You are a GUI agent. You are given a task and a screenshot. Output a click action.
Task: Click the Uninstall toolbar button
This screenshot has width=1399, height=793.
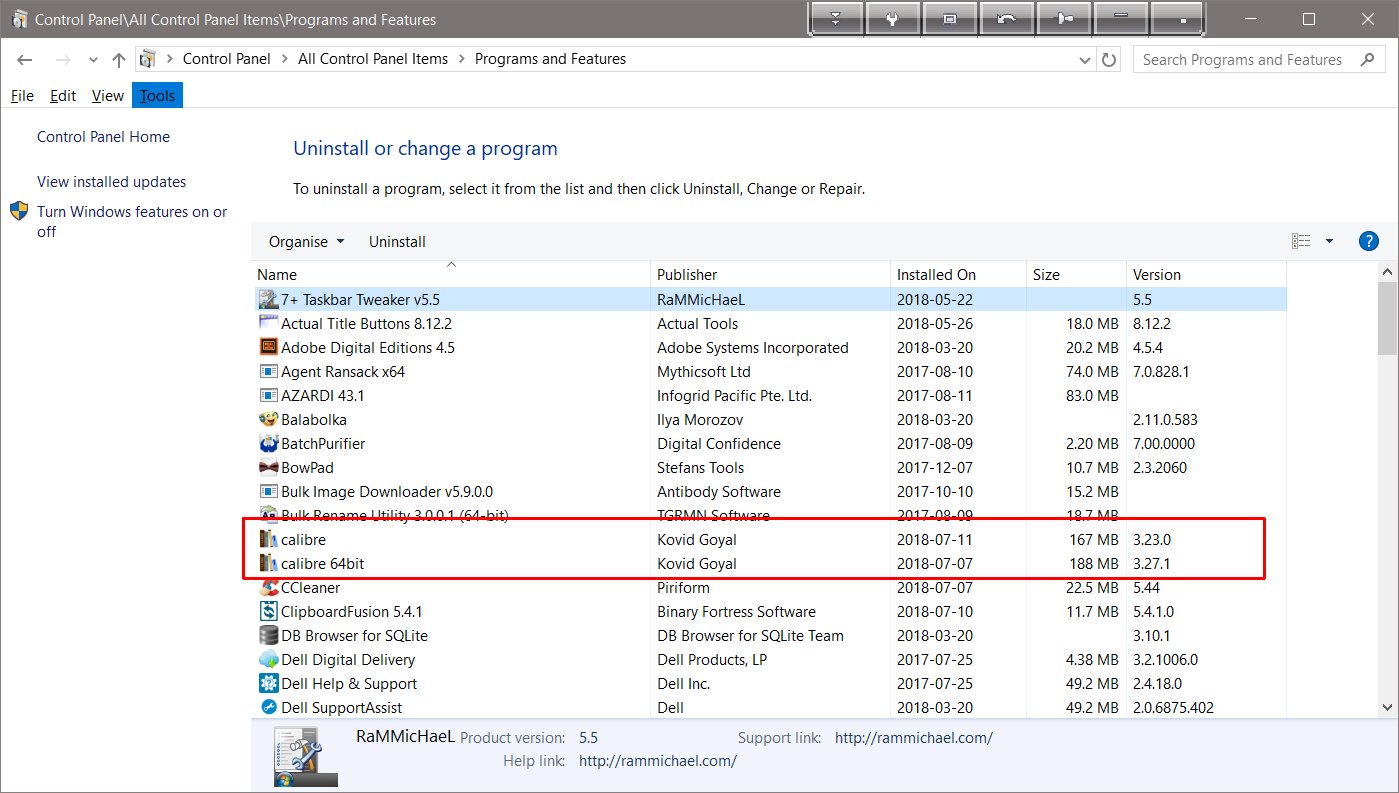click(x=397, y=241)
